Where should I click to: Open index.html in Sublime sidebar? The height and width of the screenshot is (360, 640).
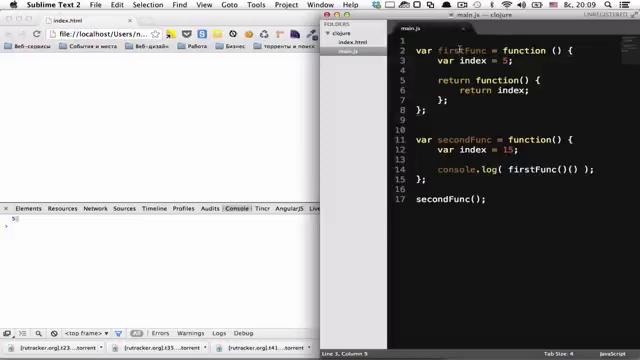pos(353,42)
